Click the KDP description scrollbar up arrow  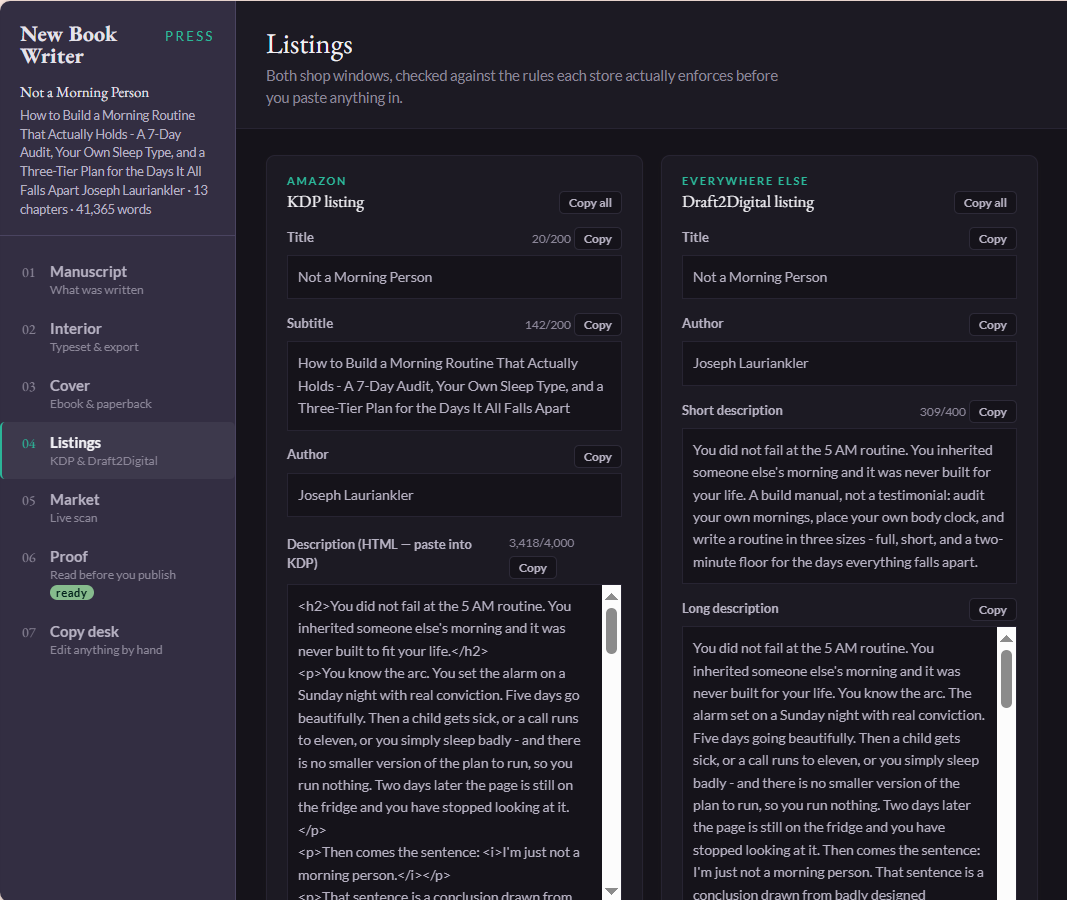click(612, 597)
